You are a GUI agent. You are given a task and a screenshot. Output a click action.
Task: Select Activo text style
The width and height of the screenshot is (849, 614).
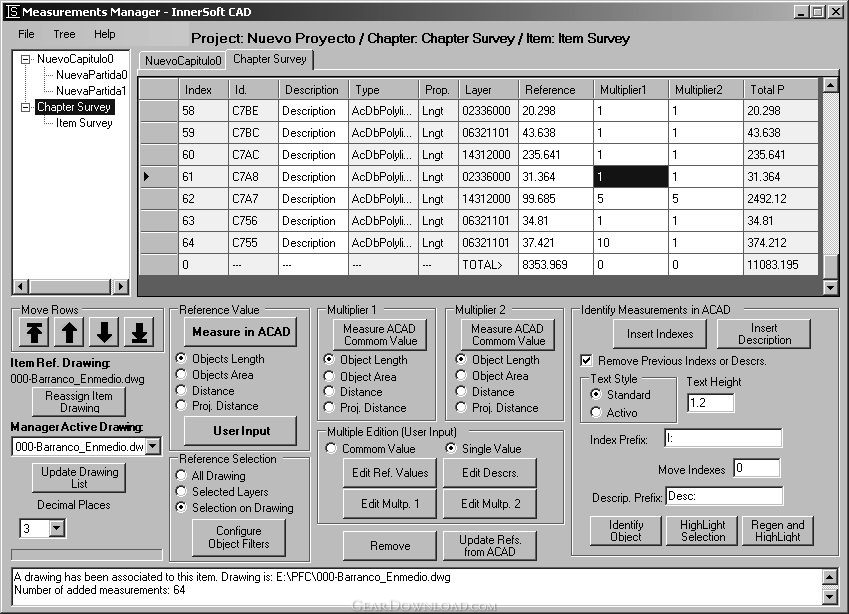point(596,413)
